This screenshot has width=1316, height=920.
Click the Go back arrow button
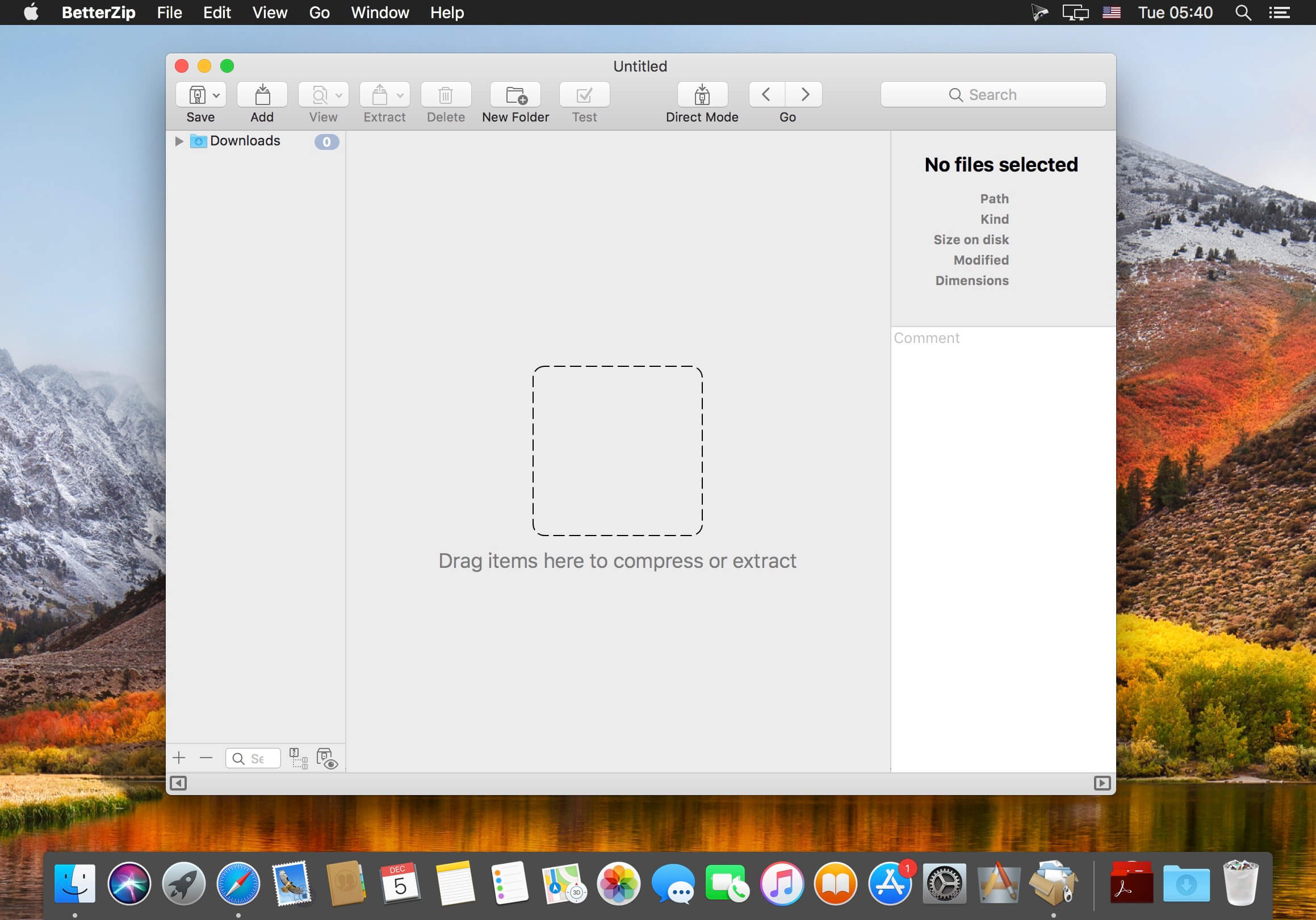pyautogui.click(x=766, y=95)
